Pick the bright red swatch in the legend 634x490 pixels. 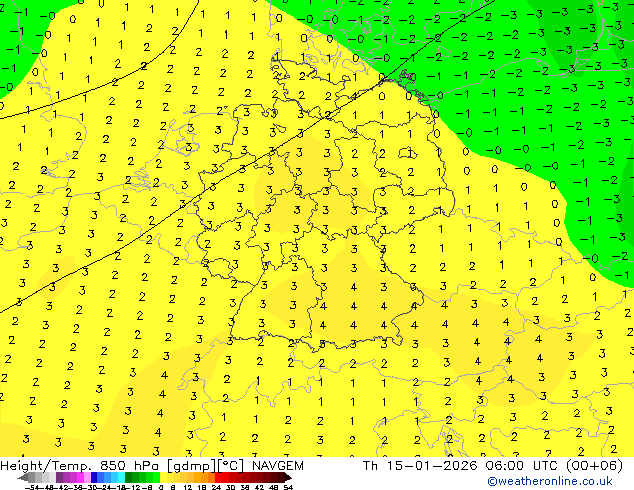(x=218, y=477)
